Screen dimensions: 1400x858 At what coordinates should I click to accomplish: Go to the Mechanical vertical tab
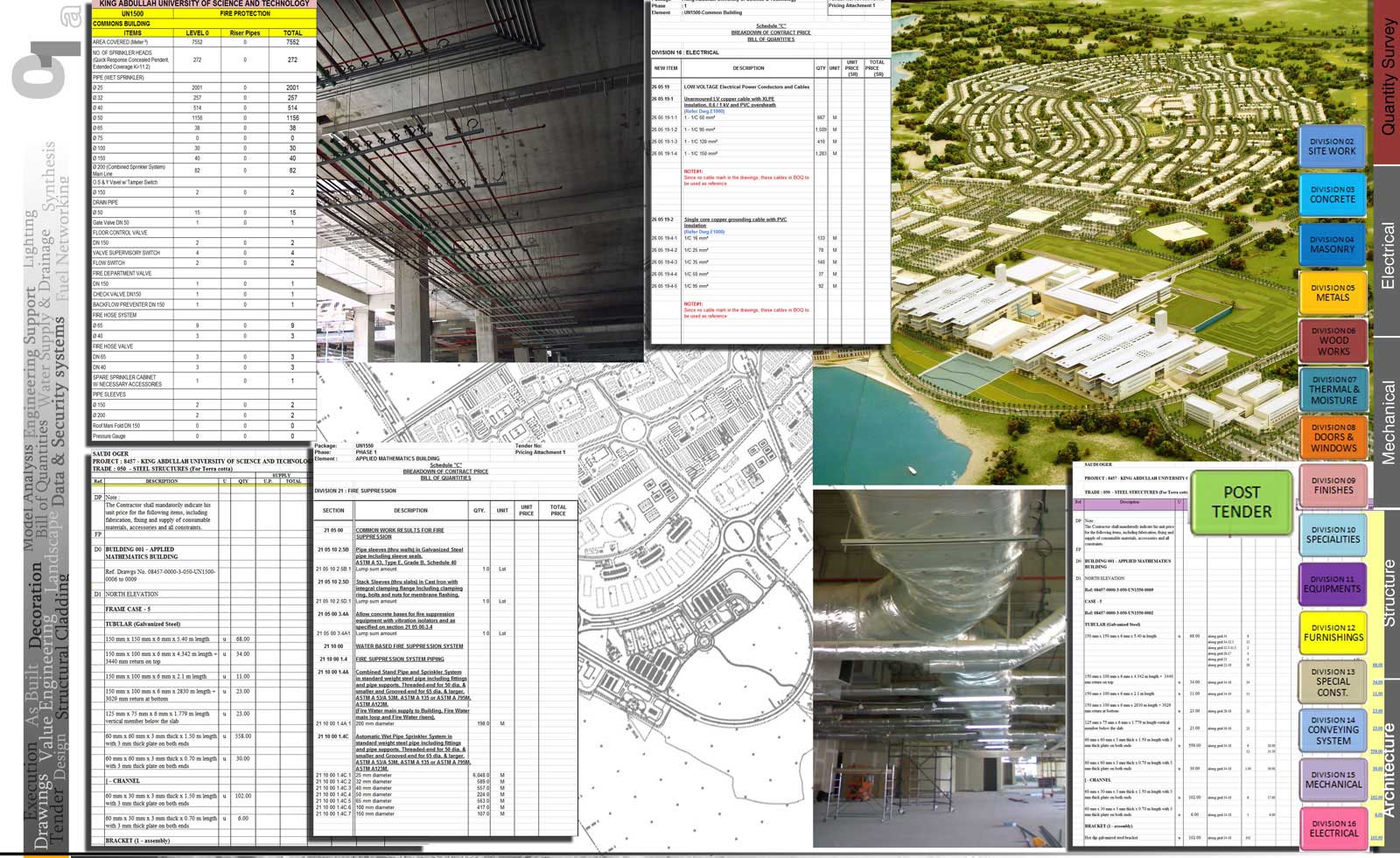click(1388, 422)
